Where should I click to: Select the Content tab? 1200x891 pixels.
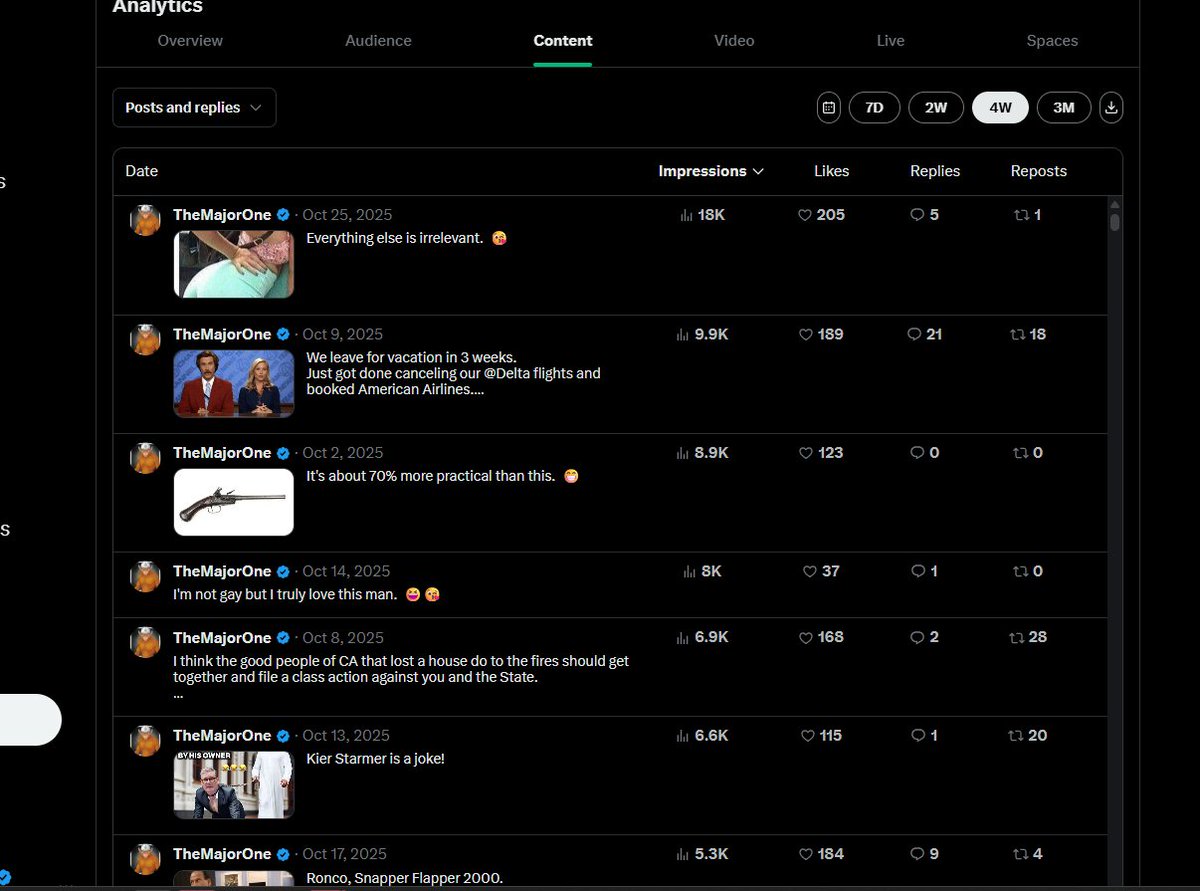(563, 41)
